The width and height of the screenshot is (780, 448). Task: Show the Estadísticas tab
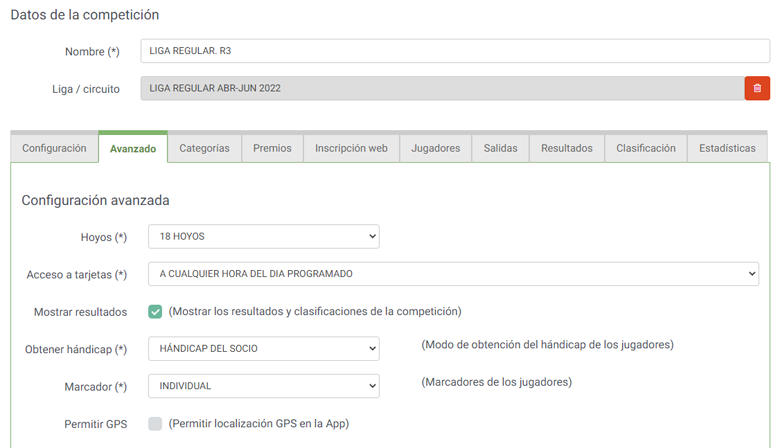tap(727, 148)
